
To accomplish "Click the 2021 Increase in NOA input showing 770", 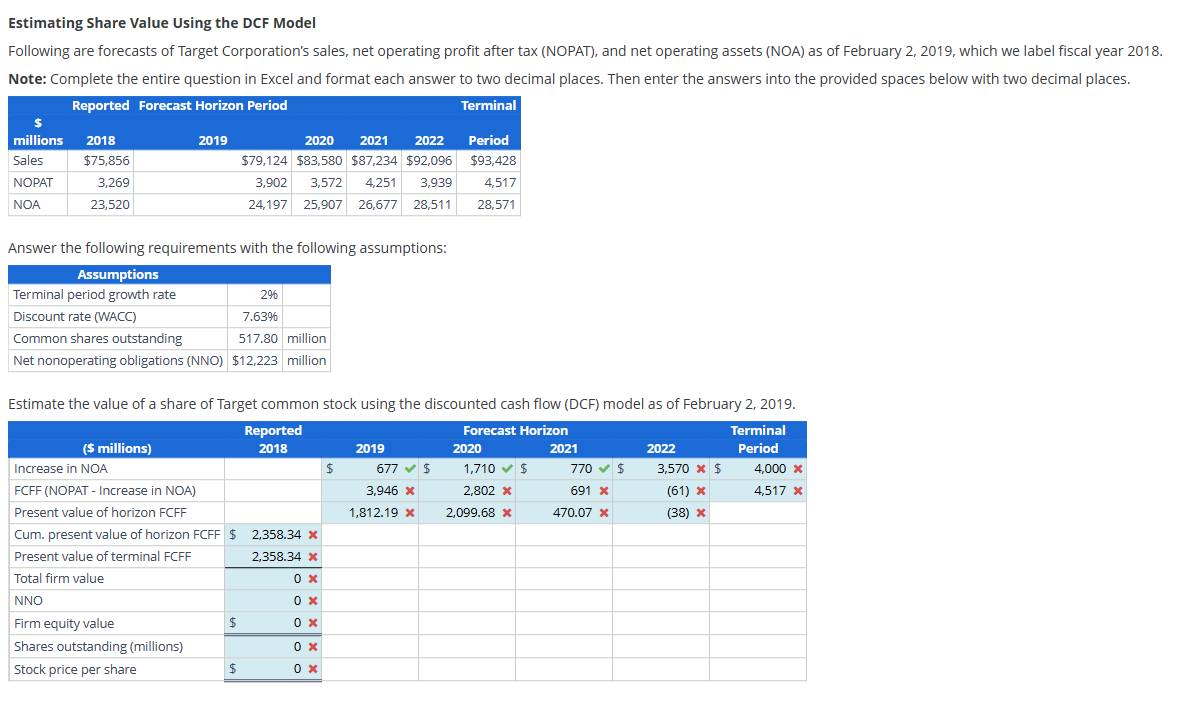I will pyautogui.click(x=564, y=469).
